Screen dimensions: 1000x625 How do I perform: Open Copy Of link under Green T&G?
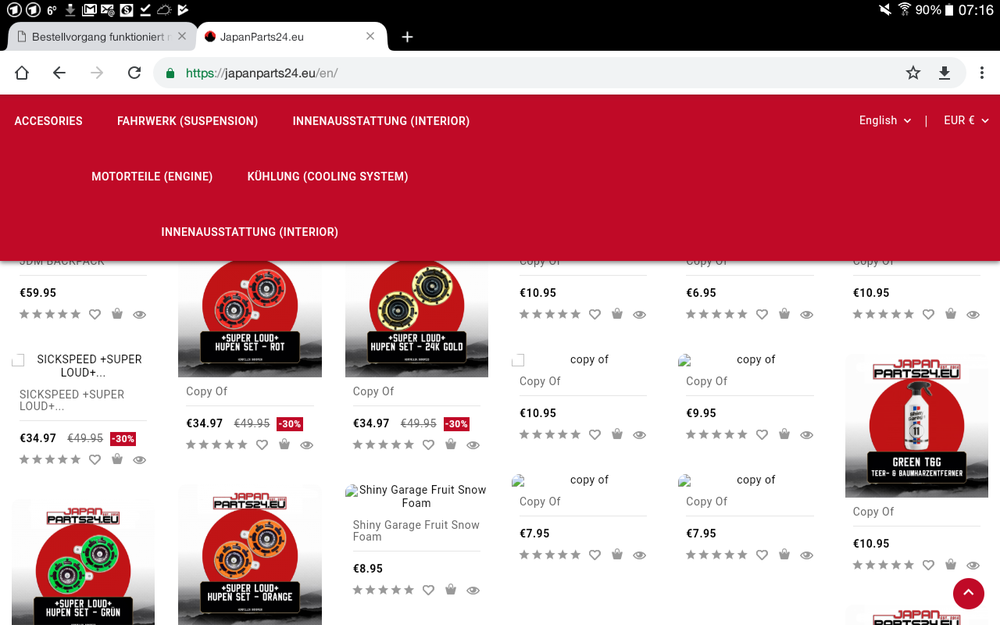coord(873,512)
